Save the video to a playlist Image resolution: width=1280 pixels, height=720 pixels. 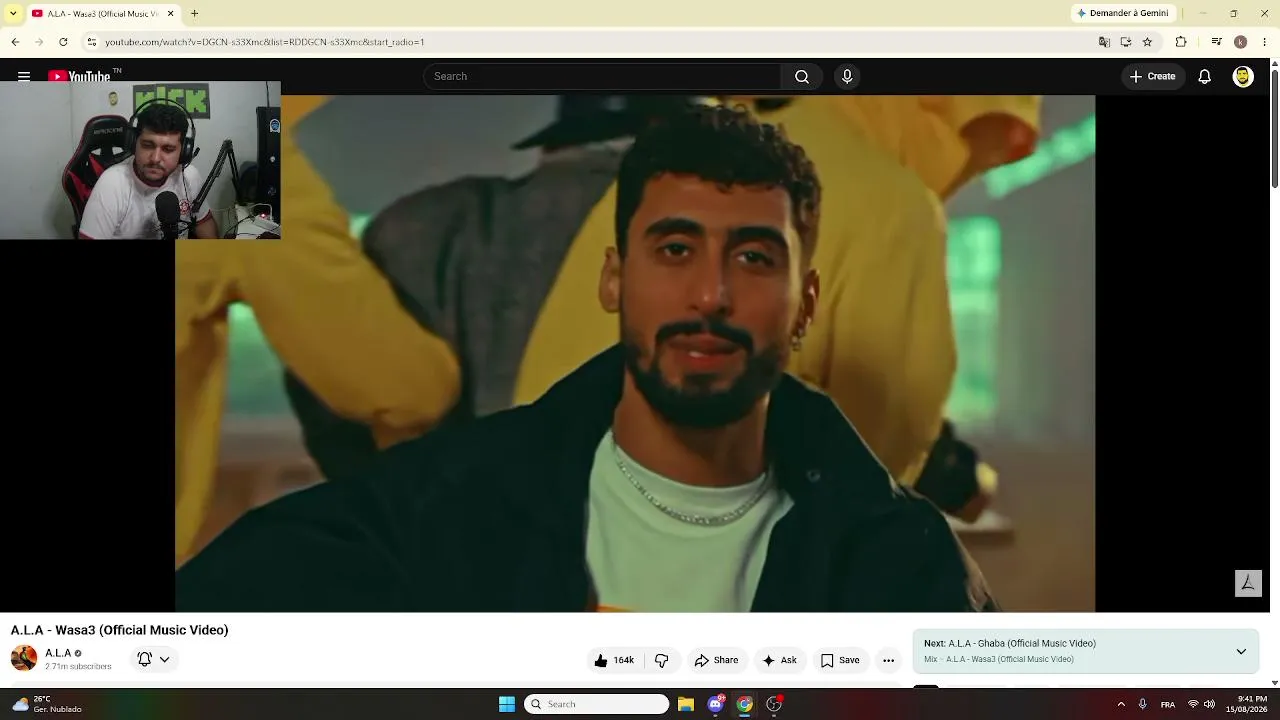pyautogui.click(x=840, y=660)
